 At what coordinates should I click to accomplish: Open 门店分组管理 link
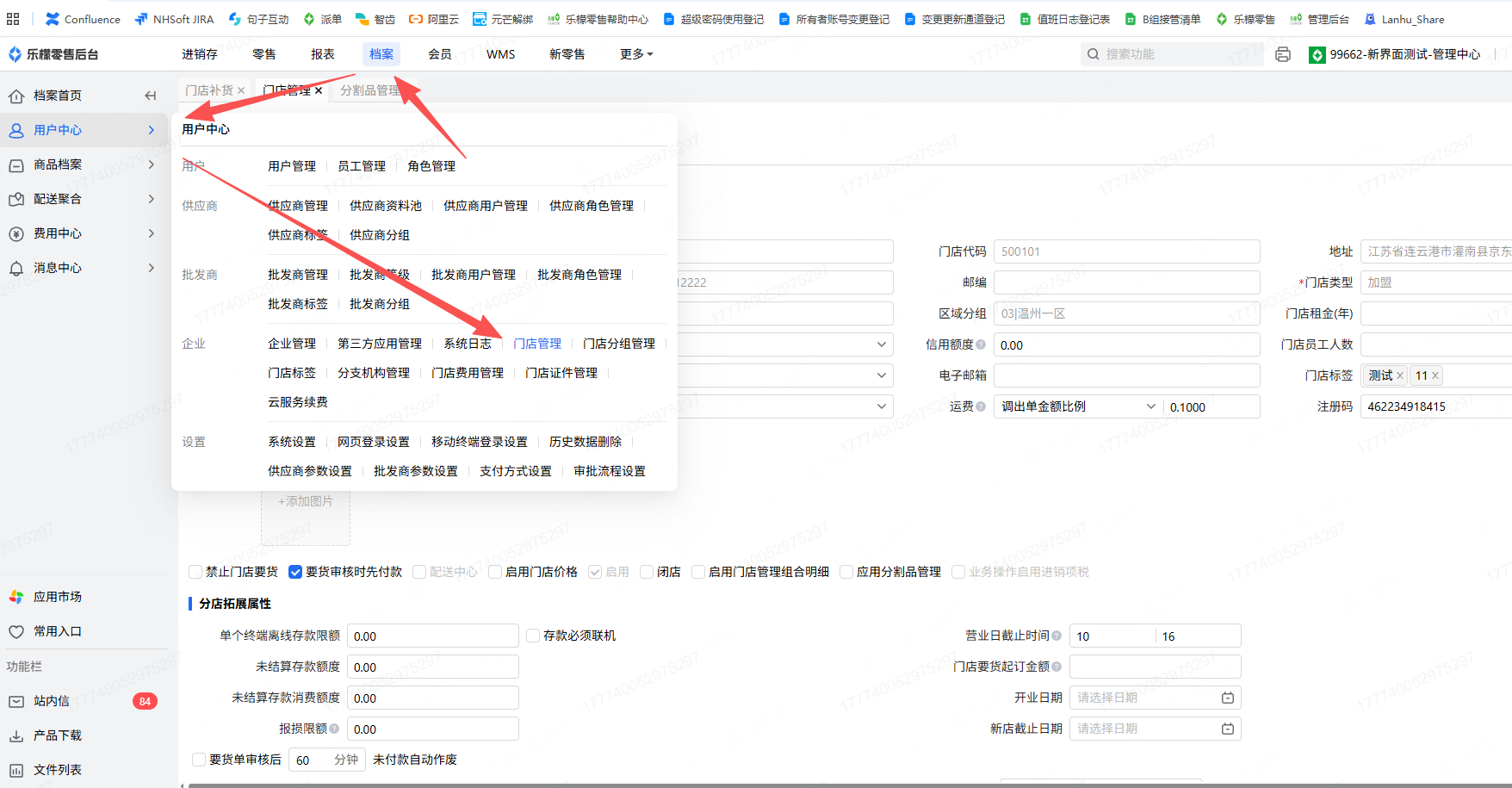[619, 344]
